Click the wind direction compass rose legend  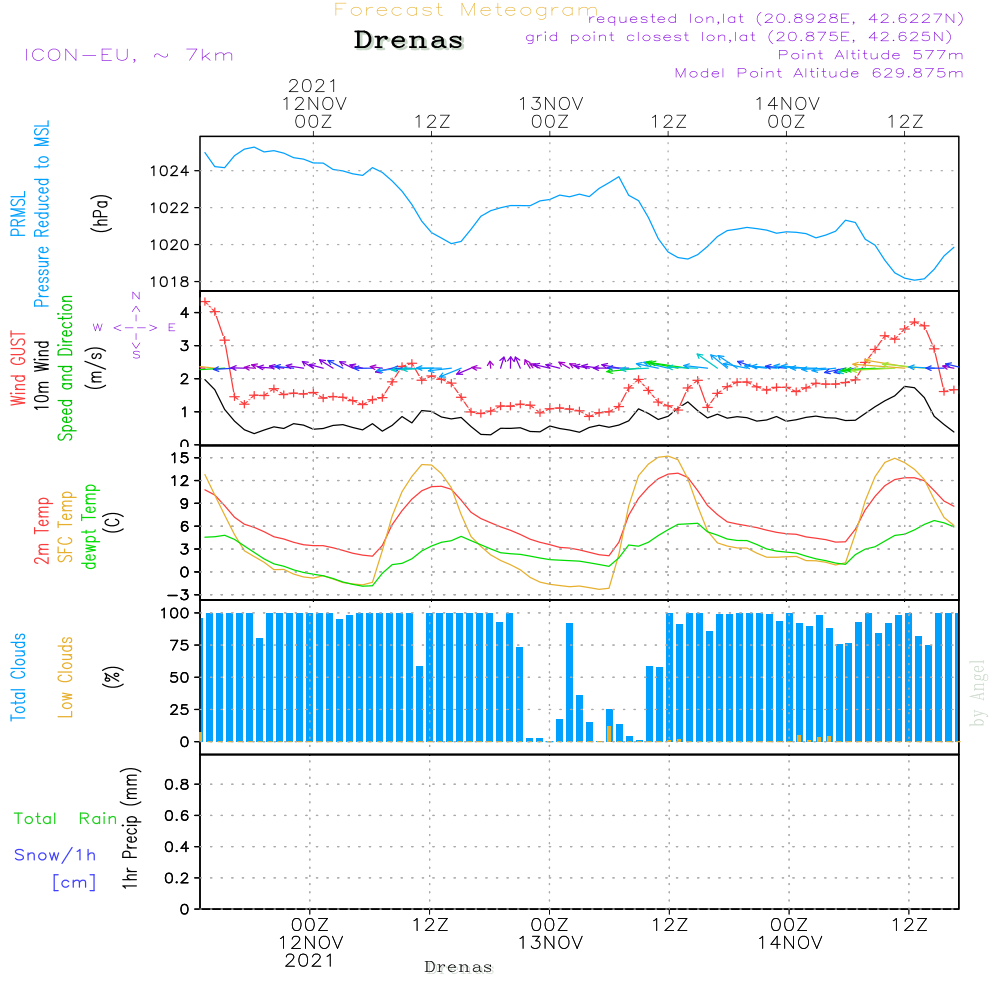[x=135, y=326]
